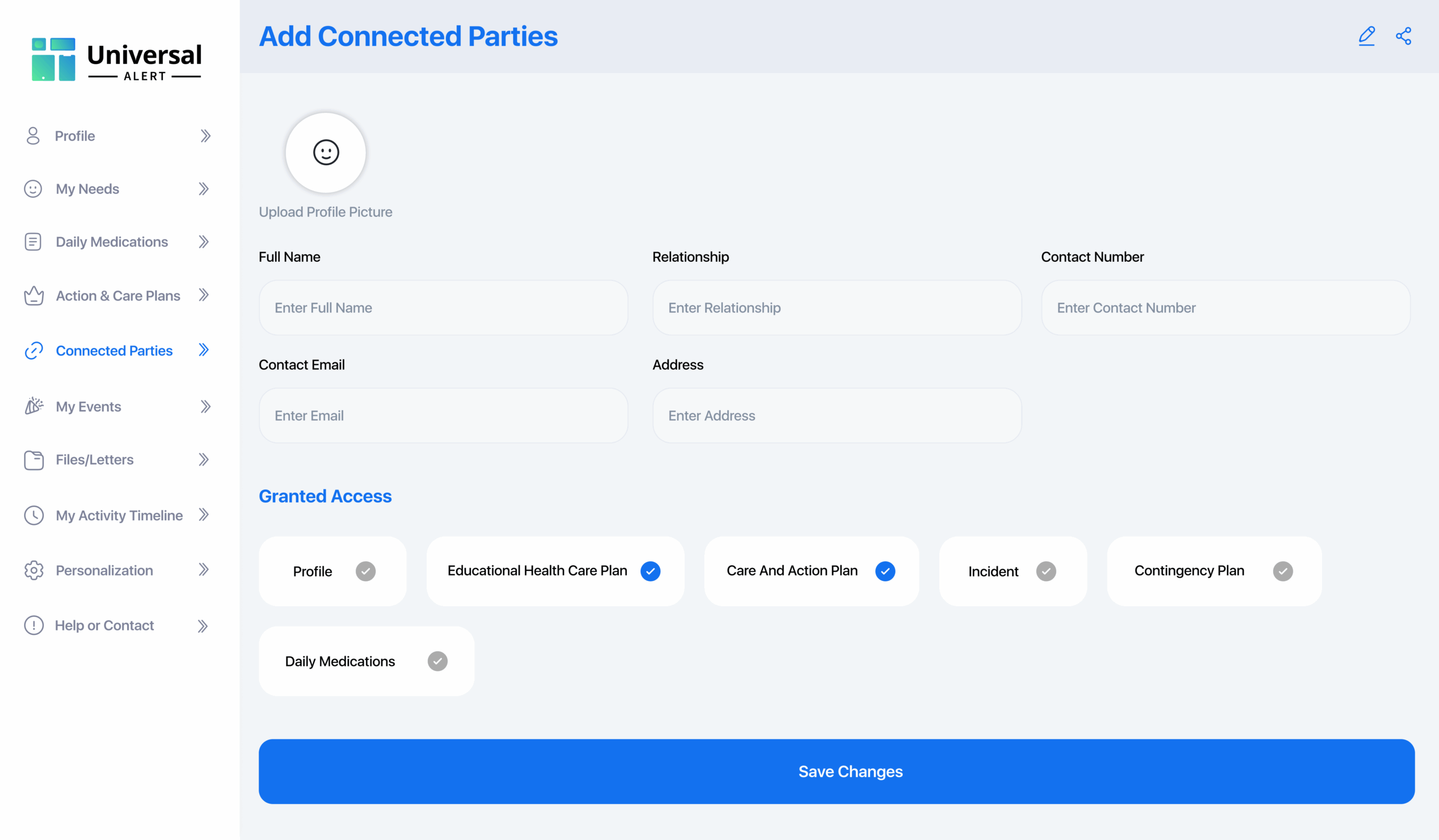Click the Personalization gear icon

click(x=34, y=570)
